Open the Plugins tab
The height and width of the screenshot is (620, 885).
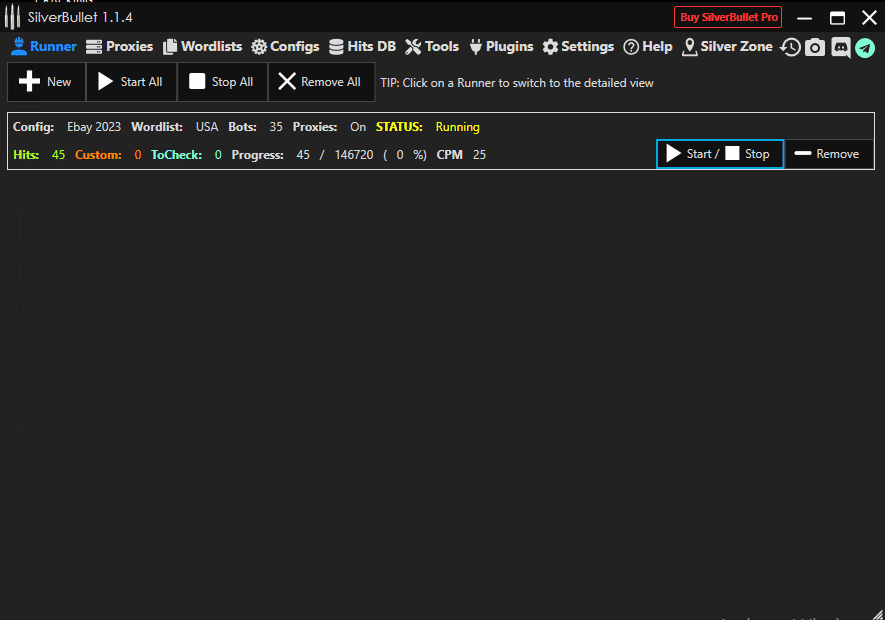(x=501, y=46)
